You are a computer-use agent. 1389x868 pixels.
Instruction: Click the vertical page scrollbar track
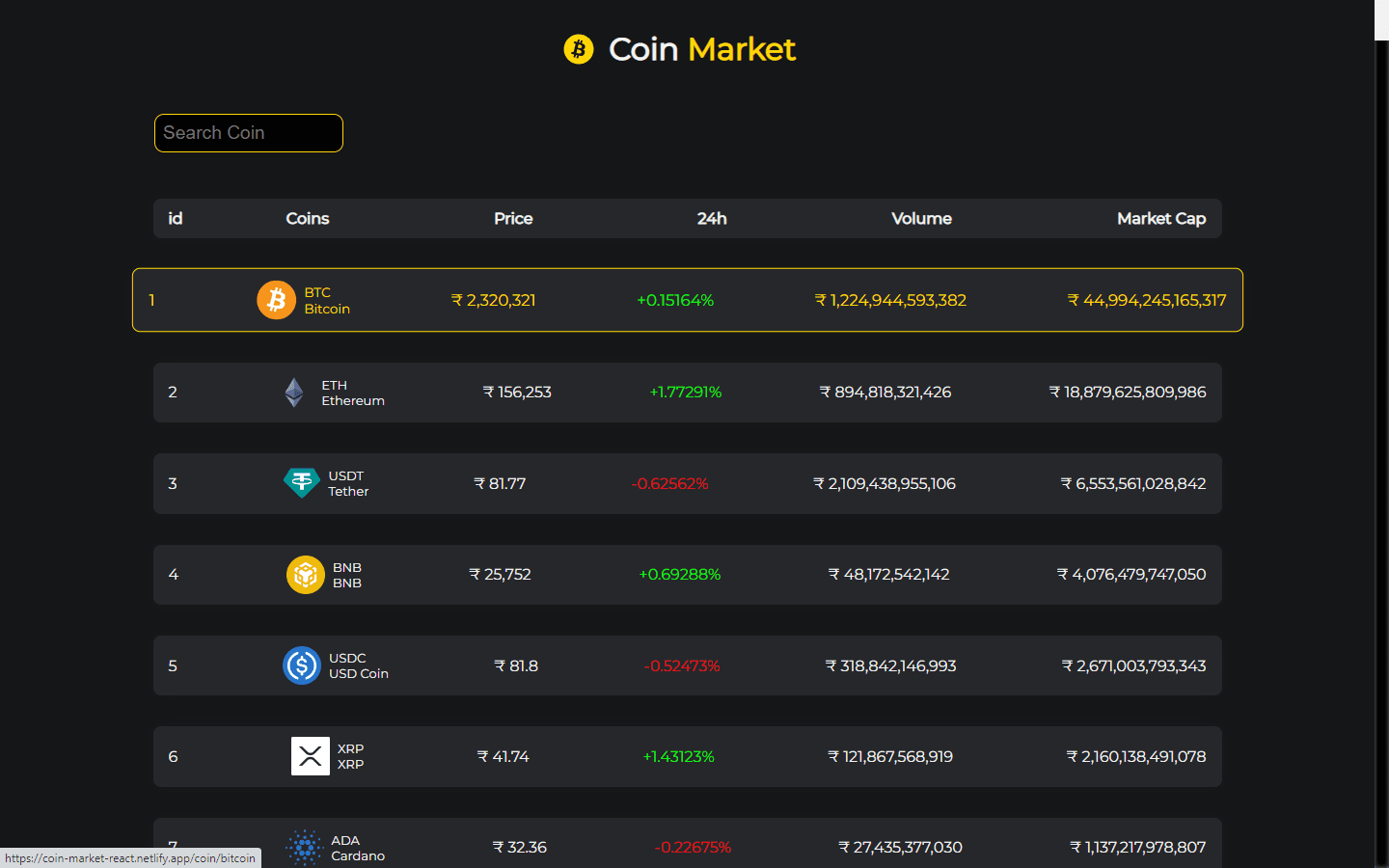point(1381,453)
